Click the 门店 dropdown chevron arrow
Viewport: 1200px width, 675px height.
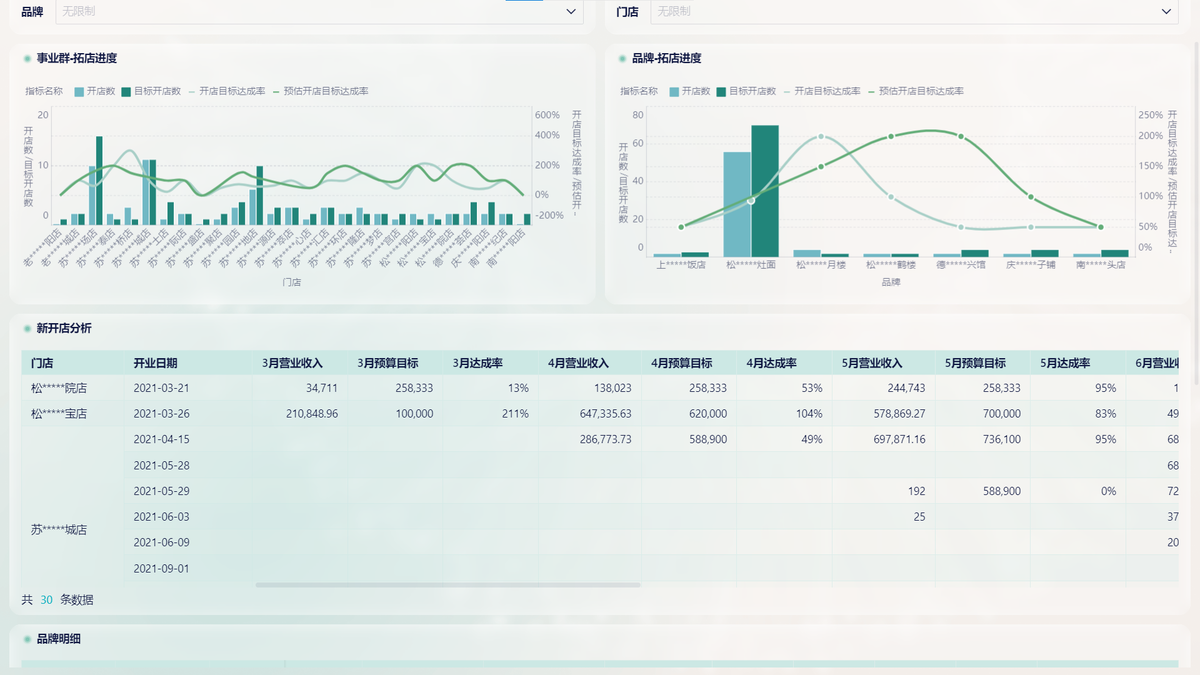[1166, 12]
